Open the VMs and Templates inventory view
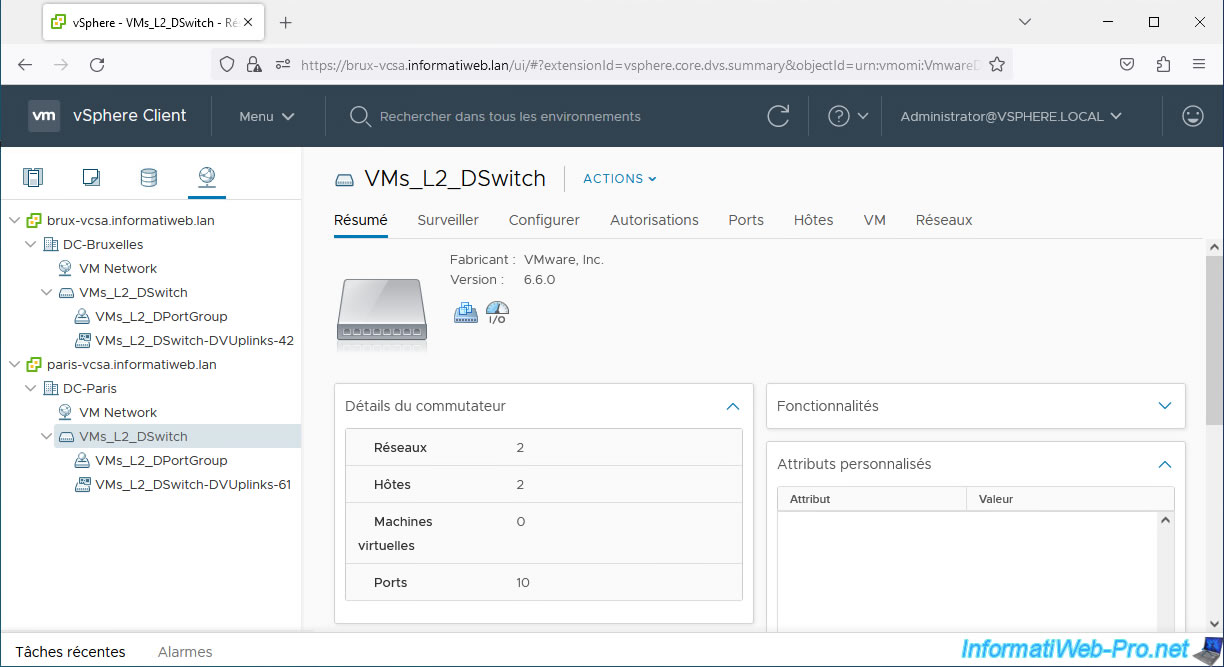Screen dimensions: 1224x667 [x=91, y=178]
